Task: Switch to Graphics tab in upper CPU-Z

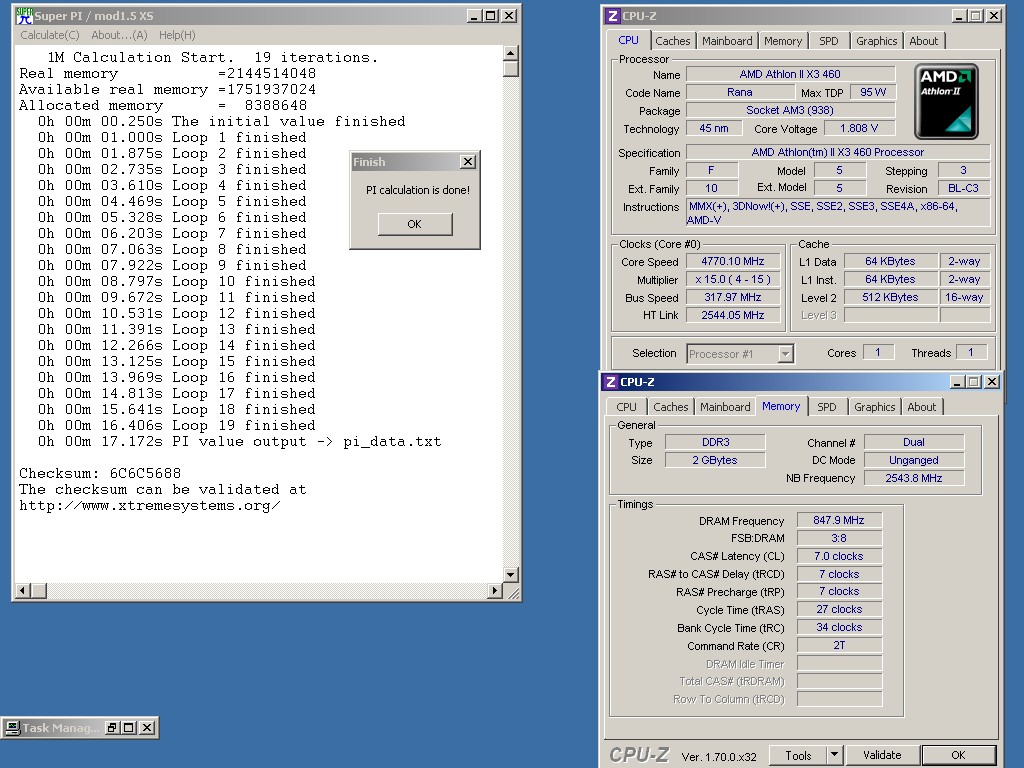Action: 876,41
